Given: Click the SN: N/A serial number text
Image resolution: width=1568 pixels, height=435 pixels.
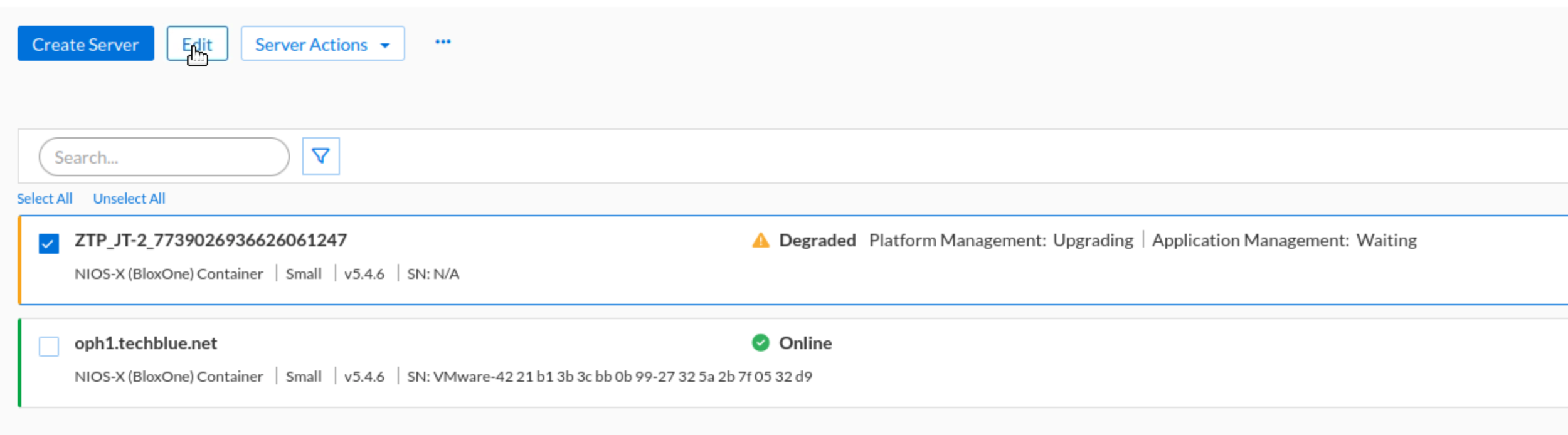Looking at the screenshot, I should (x=433, y=274).
